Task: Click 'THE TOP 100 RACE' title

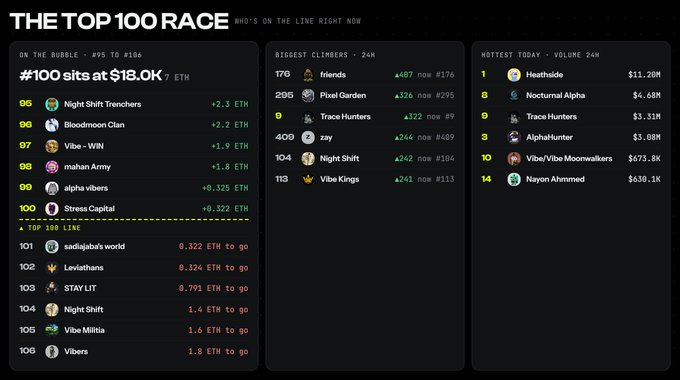Action: tap(119, 21)
